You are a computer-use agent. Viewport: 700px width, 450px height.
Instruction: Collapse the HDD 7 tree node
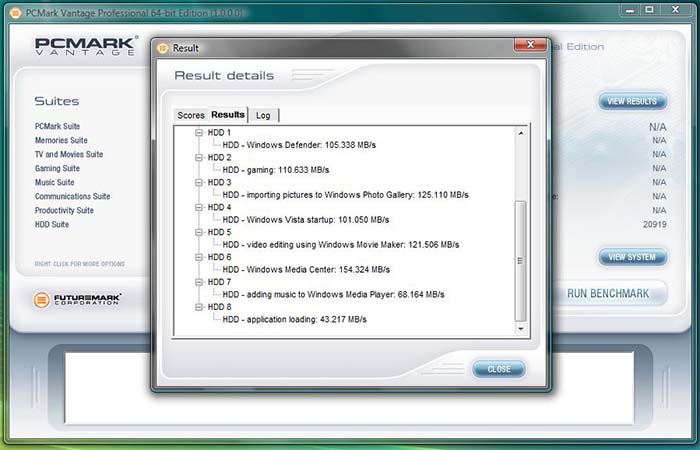pyautogui.click(x=199, y=283)
